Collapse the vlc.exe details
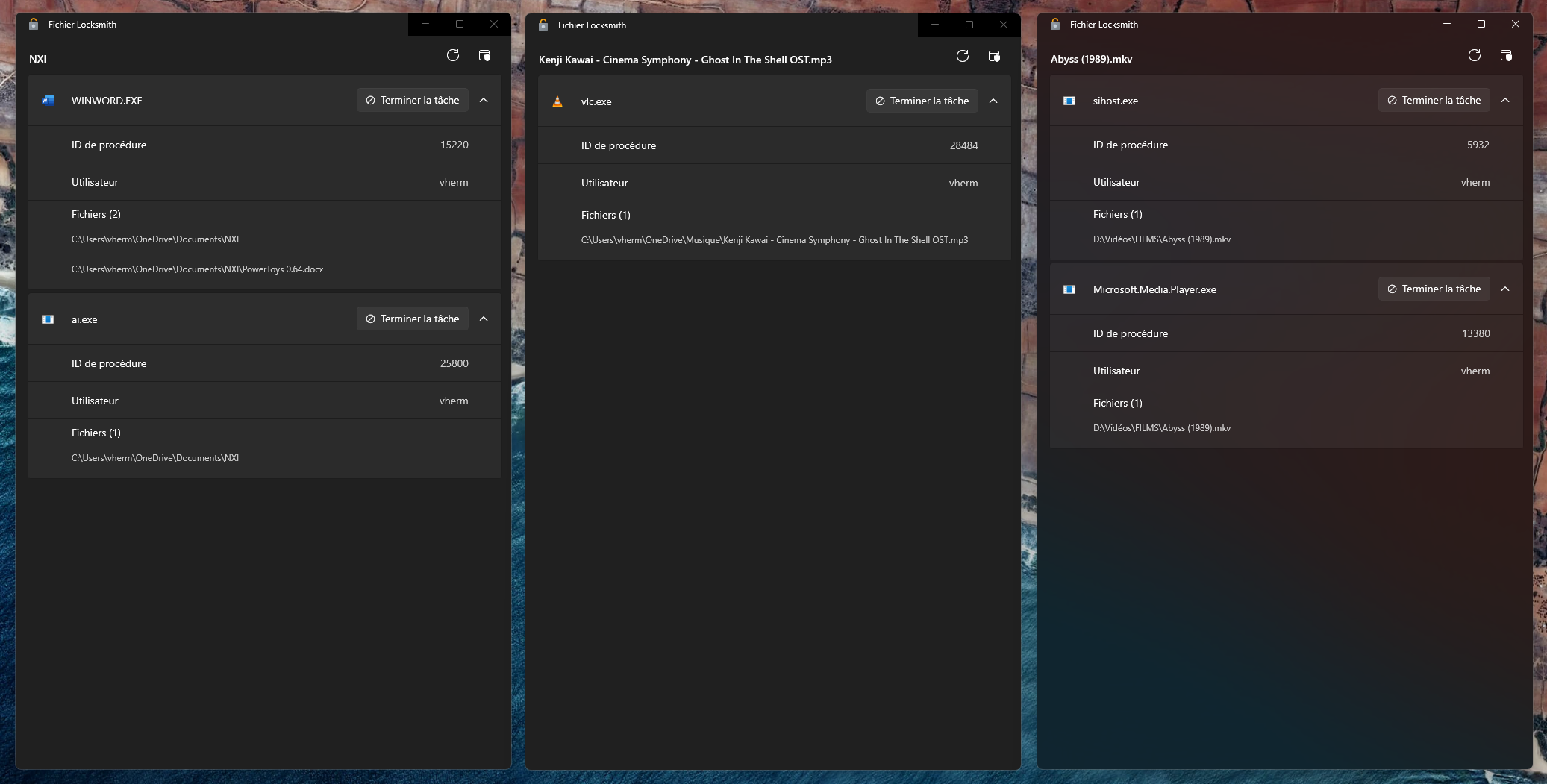 point(993,101)
